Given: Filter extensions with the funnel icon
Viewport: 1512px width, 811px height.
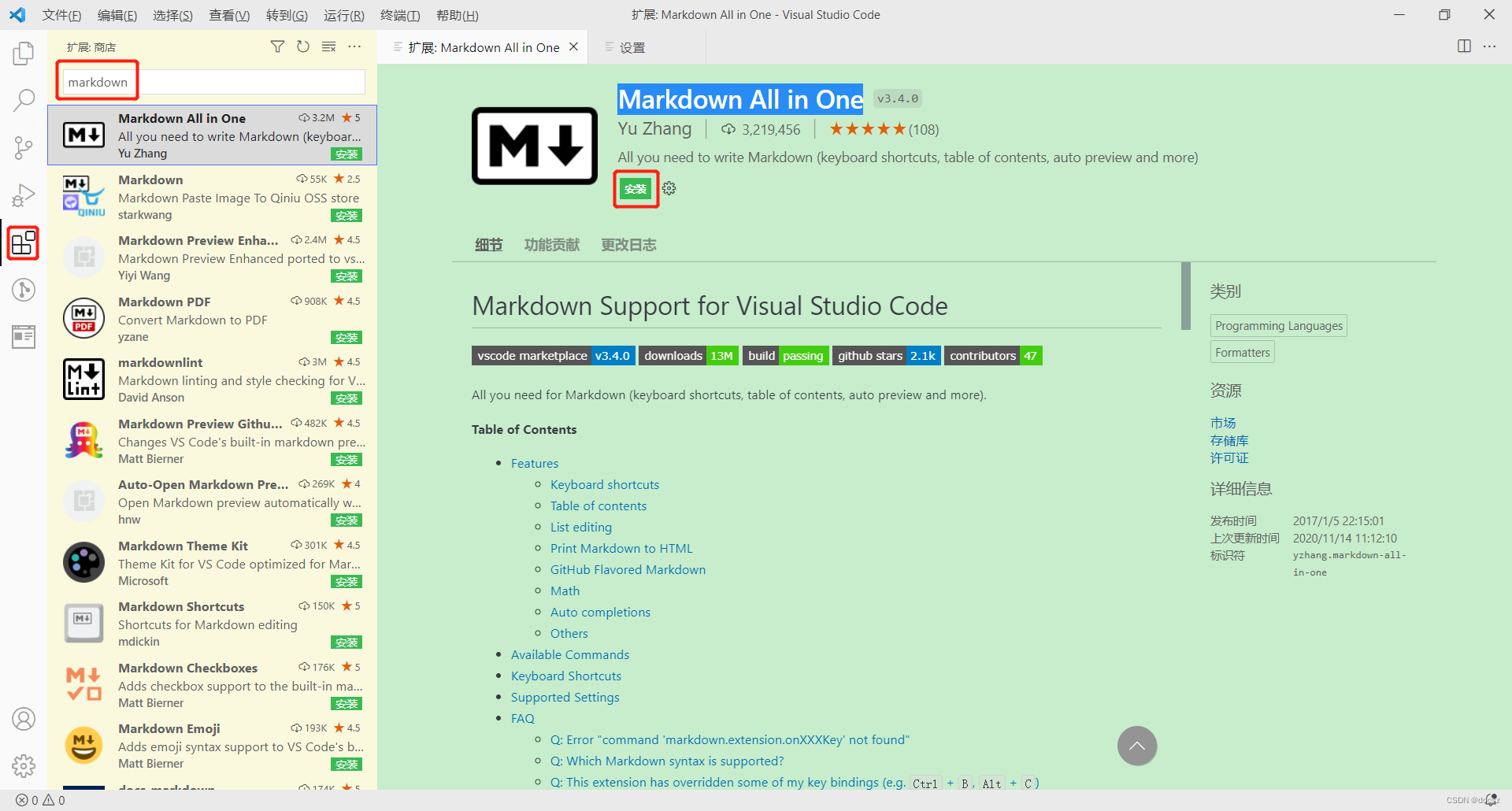Looking at the screenshot, I should [x=277, y=47].
